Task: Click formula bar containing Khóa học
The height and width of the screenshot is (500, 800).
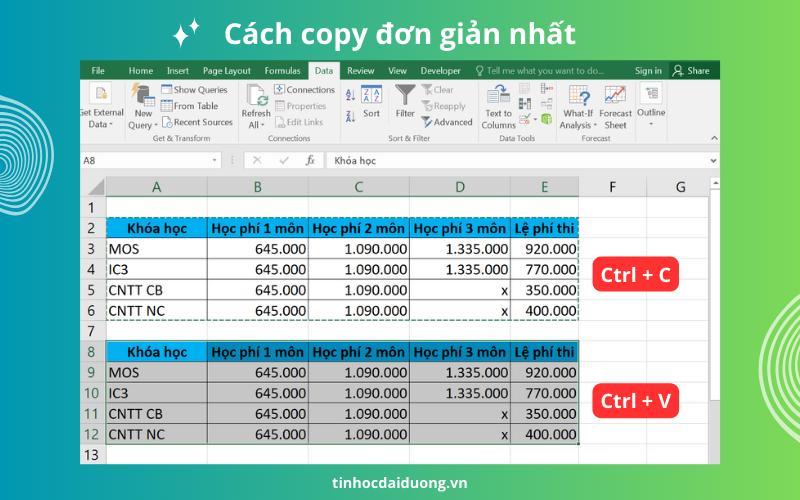Action: 517,160
